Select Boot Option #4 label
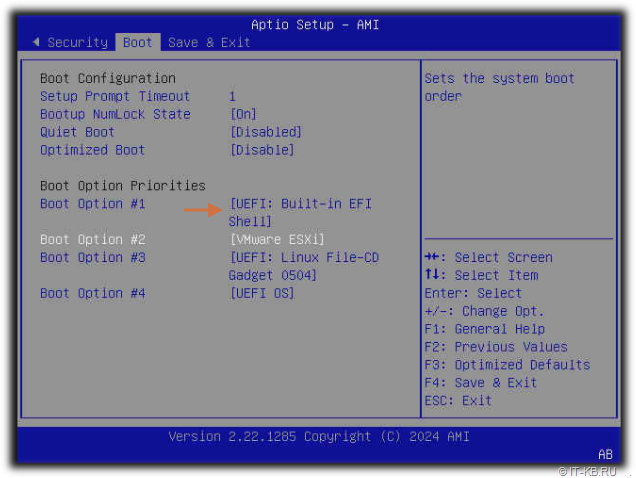636x478 pixels. click(92, 293)
